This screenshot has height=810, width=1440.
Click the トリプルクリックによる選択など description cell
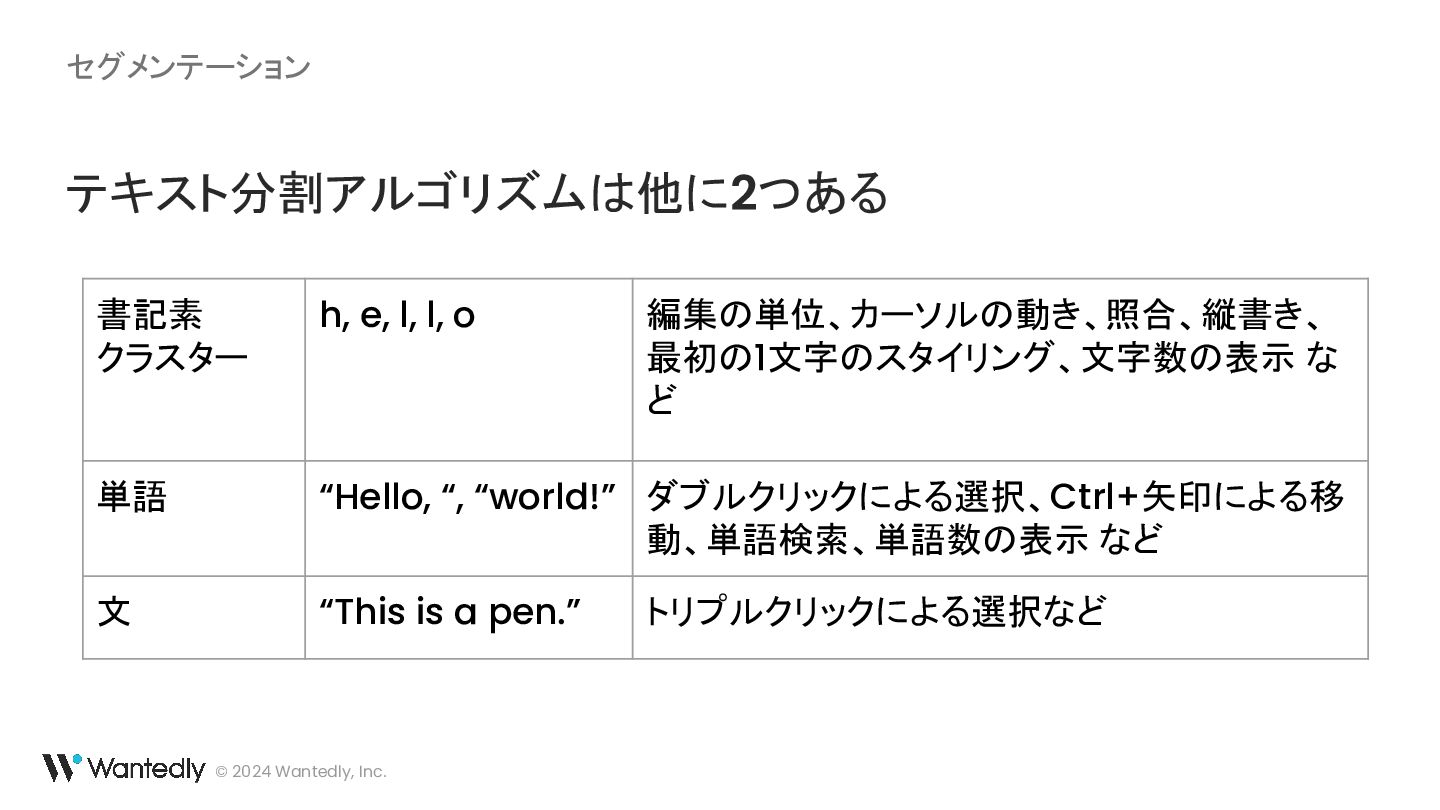point(1000,618)
